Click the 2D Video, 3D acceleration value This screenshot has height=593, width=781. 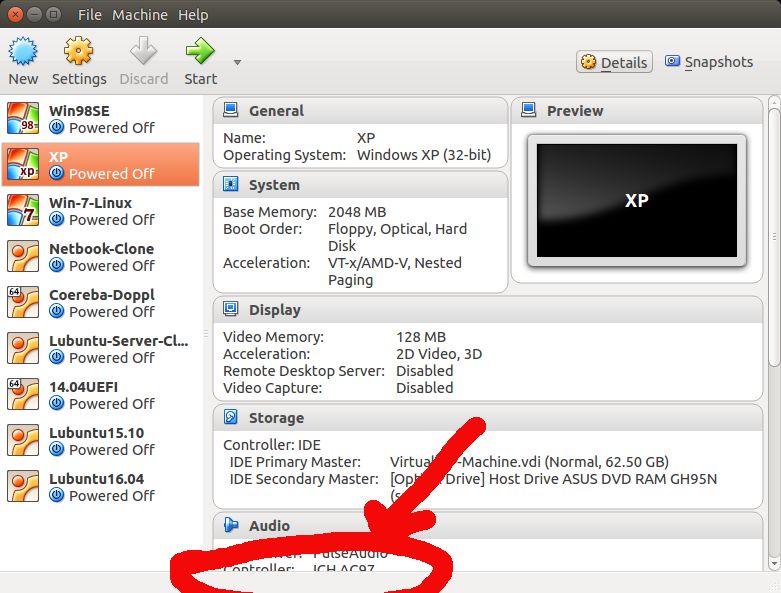pyautogui.click(x=439, y=354)
